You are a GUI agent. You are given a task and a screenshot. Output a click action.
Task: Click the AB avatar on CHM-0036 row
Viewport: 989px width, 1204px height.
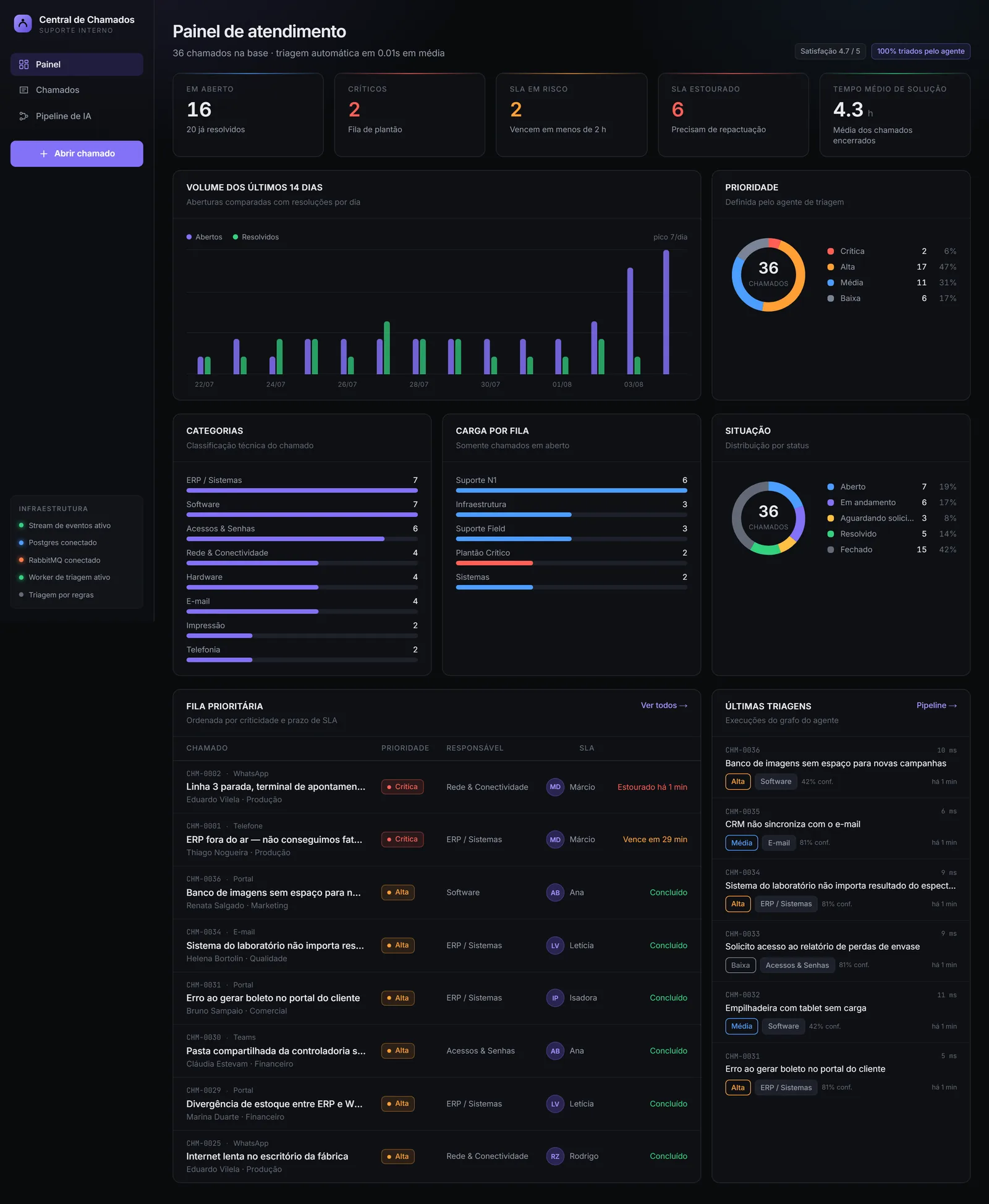coord(555,892)
